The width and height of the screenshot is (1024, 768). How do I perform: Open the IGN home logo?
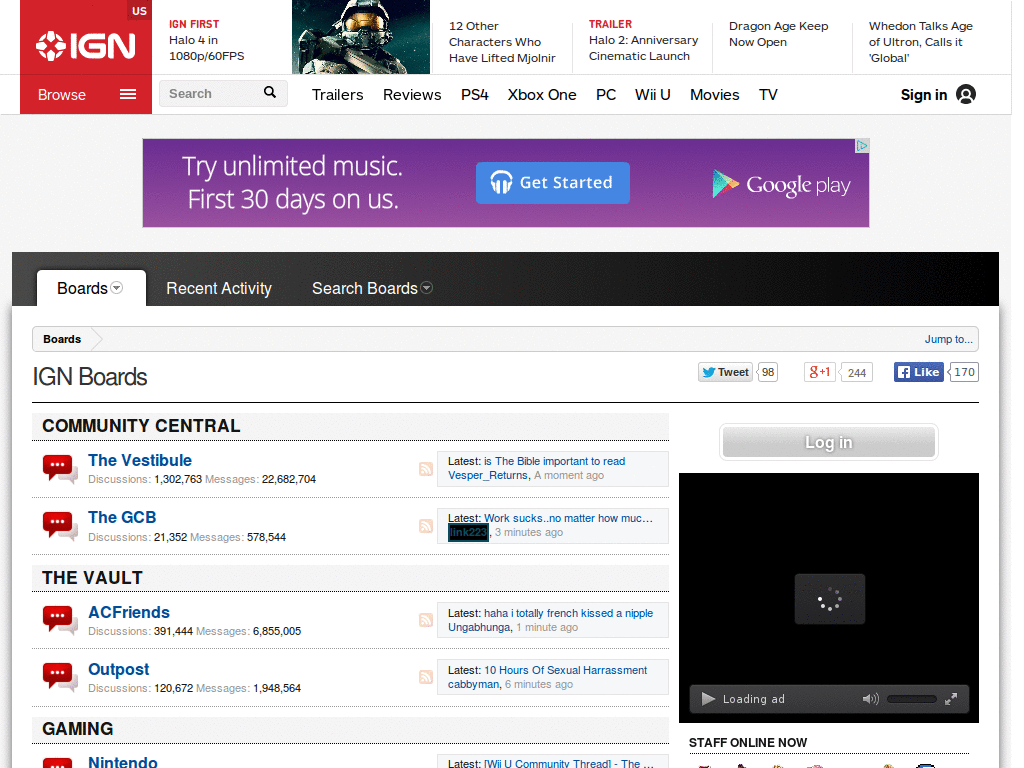86,46
